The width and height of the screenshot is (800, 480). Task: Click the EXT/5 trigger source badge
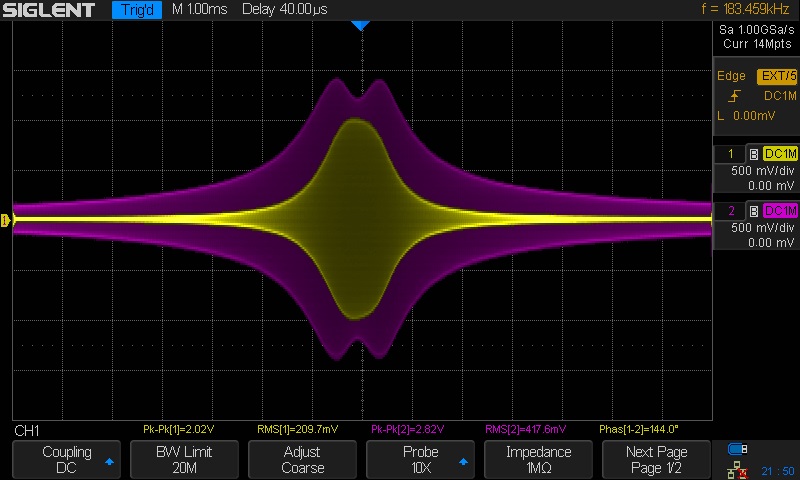[777, 76]
